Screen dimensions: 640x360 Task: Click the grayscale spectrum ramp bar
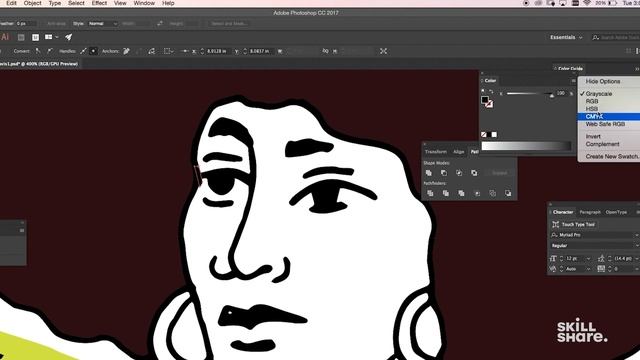pos(526,146)
